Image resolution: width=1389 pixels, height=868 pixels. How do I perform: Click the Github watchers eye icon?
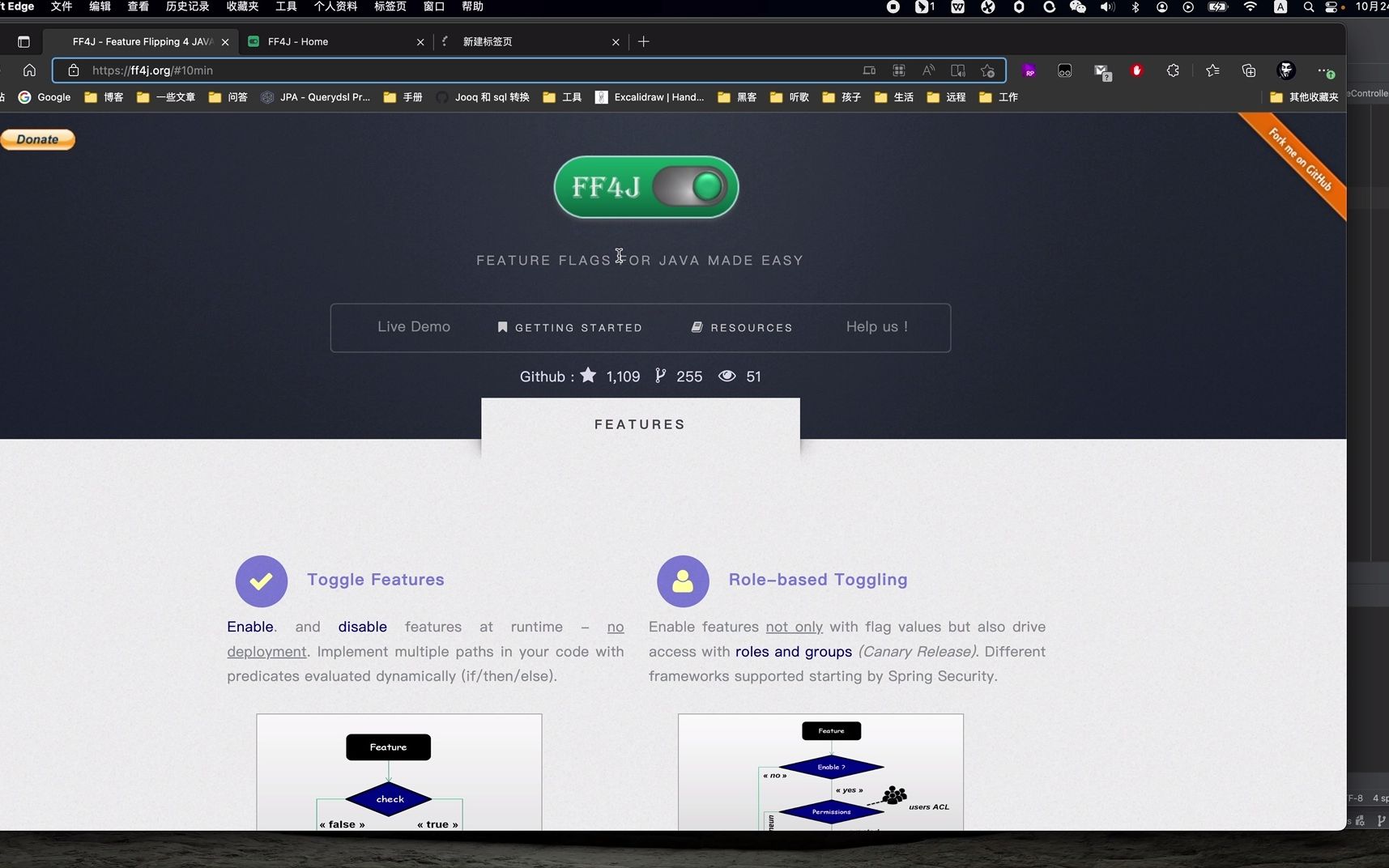(x=726, y=376)
